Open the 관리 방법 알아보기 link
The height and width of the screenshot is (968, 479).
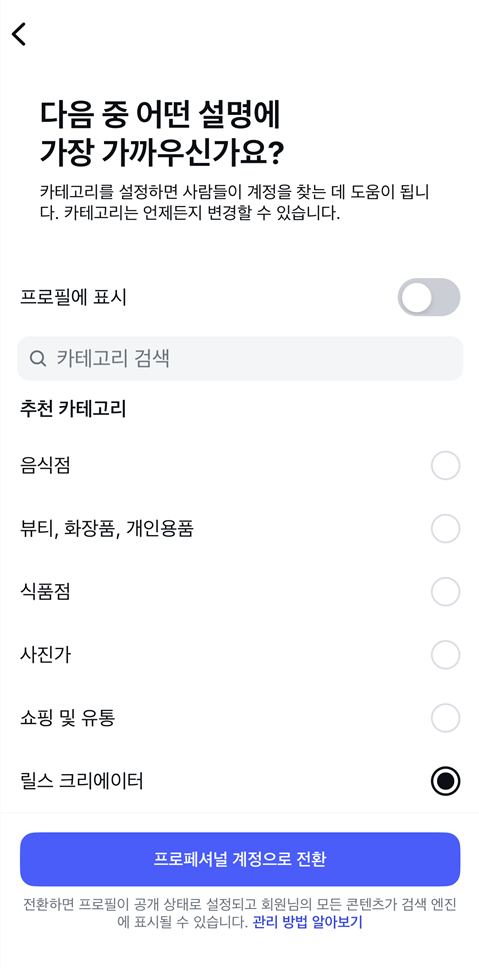click(307, 923)
